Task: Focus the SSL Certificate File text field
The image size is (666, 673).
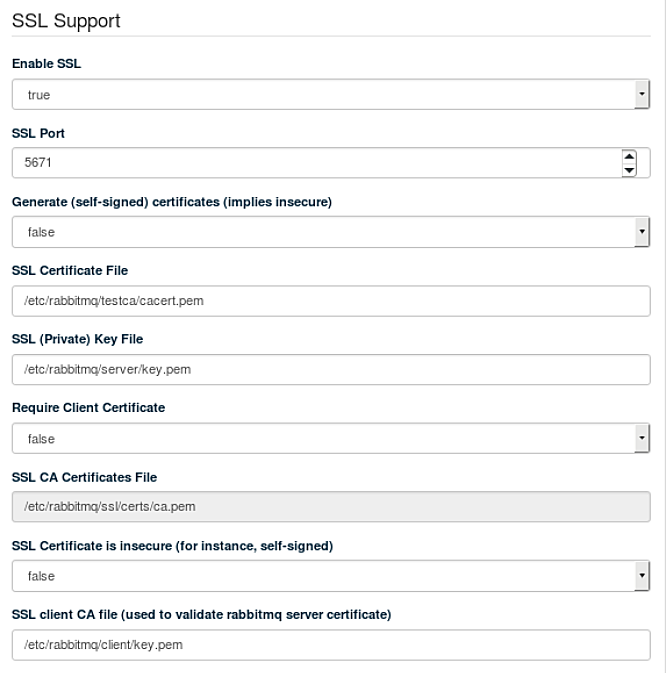Action: point(330,301)
